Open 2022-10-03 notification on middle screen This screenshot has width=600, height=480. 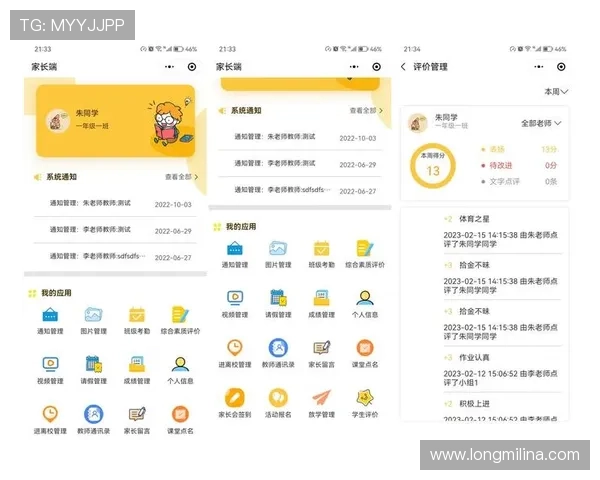coord(300,137)
